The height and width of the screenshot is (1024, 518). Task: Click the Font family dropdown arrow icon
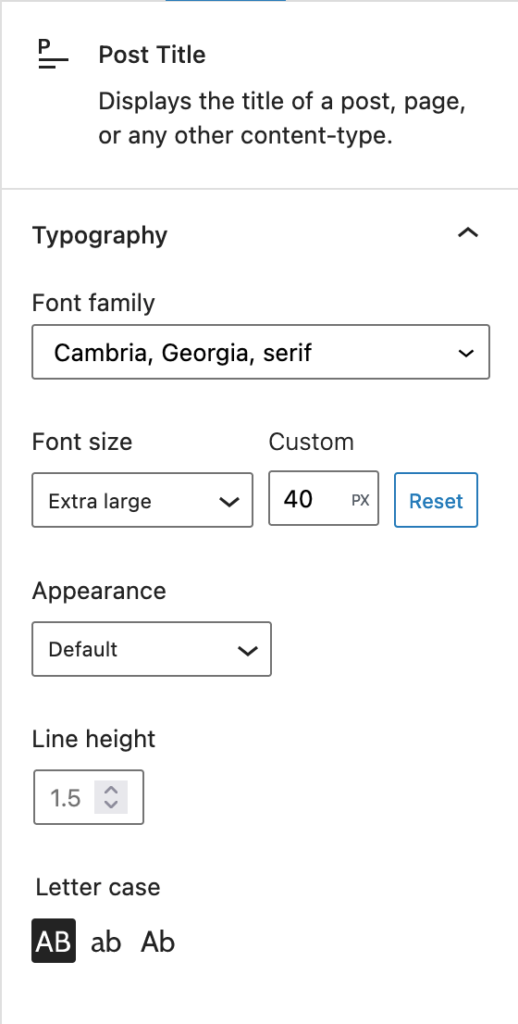466,353
